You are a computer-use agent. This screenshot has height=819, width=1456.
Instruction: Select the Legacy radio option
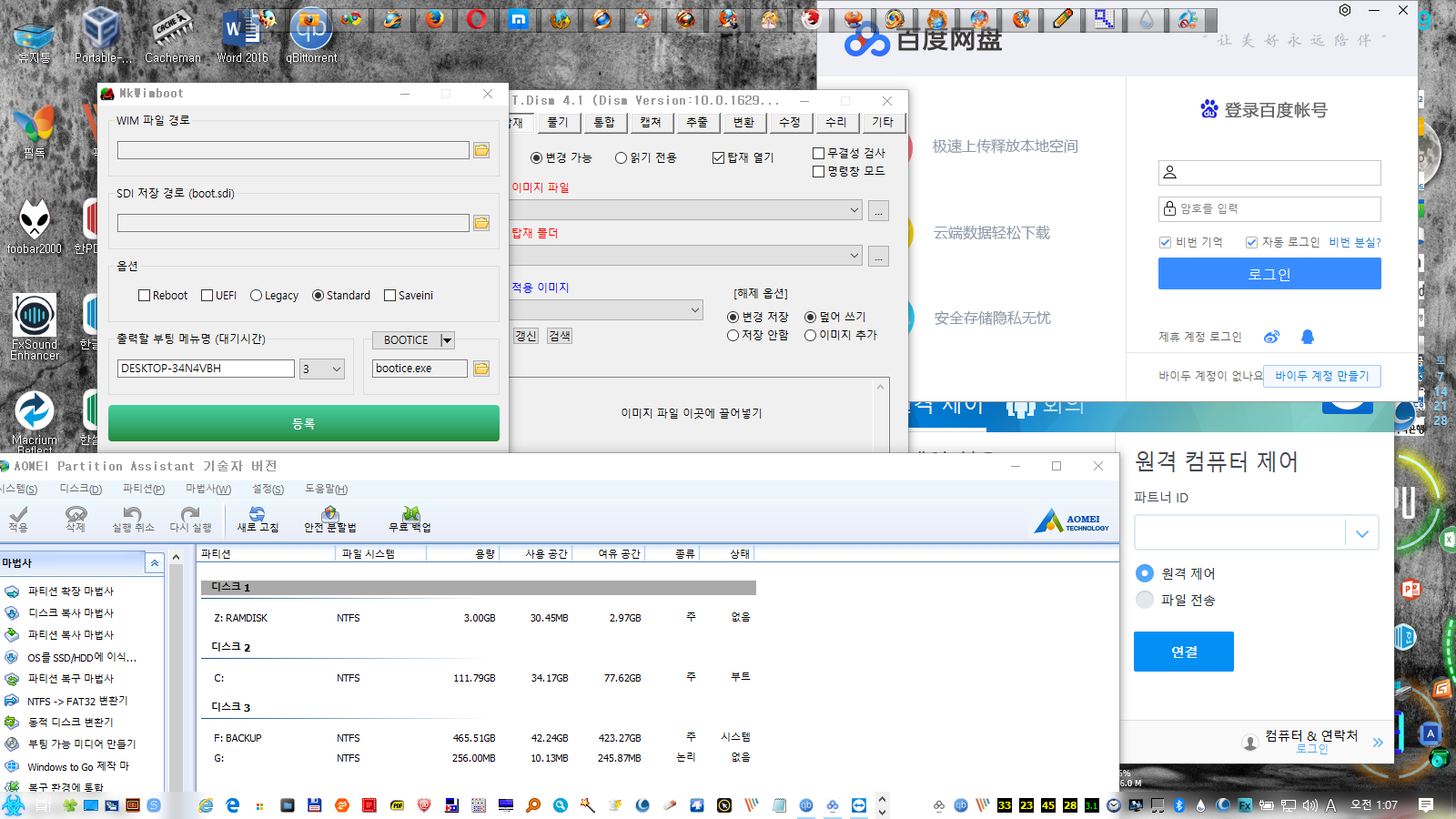pos(256,296)
